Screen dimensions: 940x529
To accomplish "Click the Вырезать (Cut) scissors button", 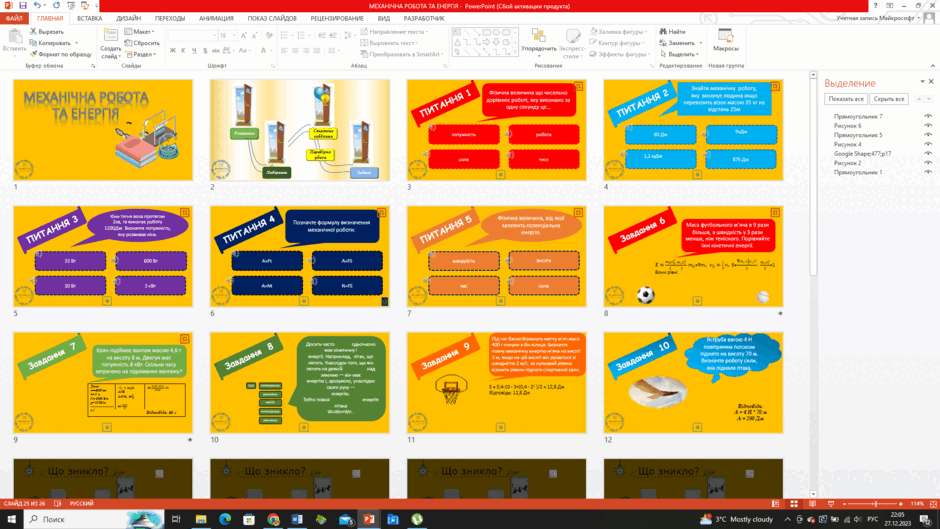I will point(47,31).
